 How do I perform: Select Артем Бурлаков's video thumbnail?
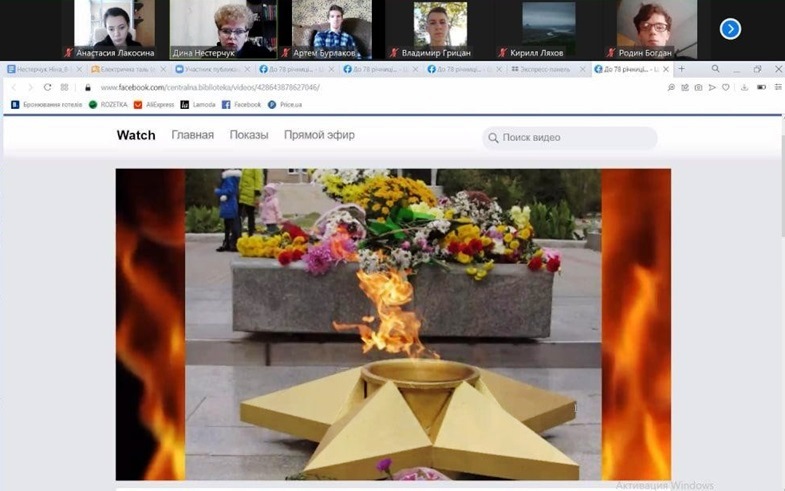pos(332,29)
